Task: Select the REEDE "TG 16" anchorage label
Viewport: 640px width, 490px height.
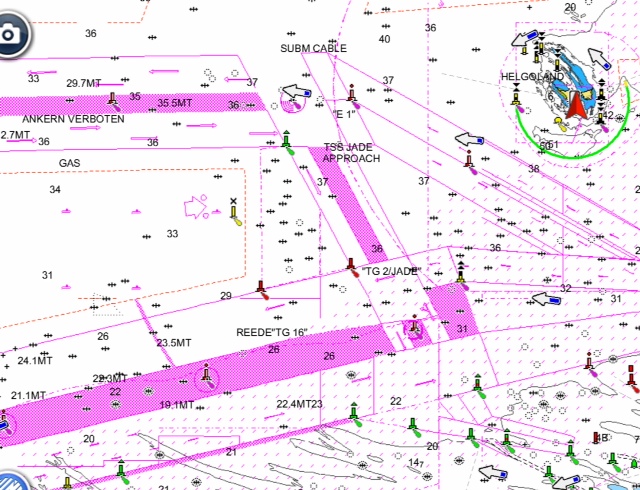Action: pos(270,332)
